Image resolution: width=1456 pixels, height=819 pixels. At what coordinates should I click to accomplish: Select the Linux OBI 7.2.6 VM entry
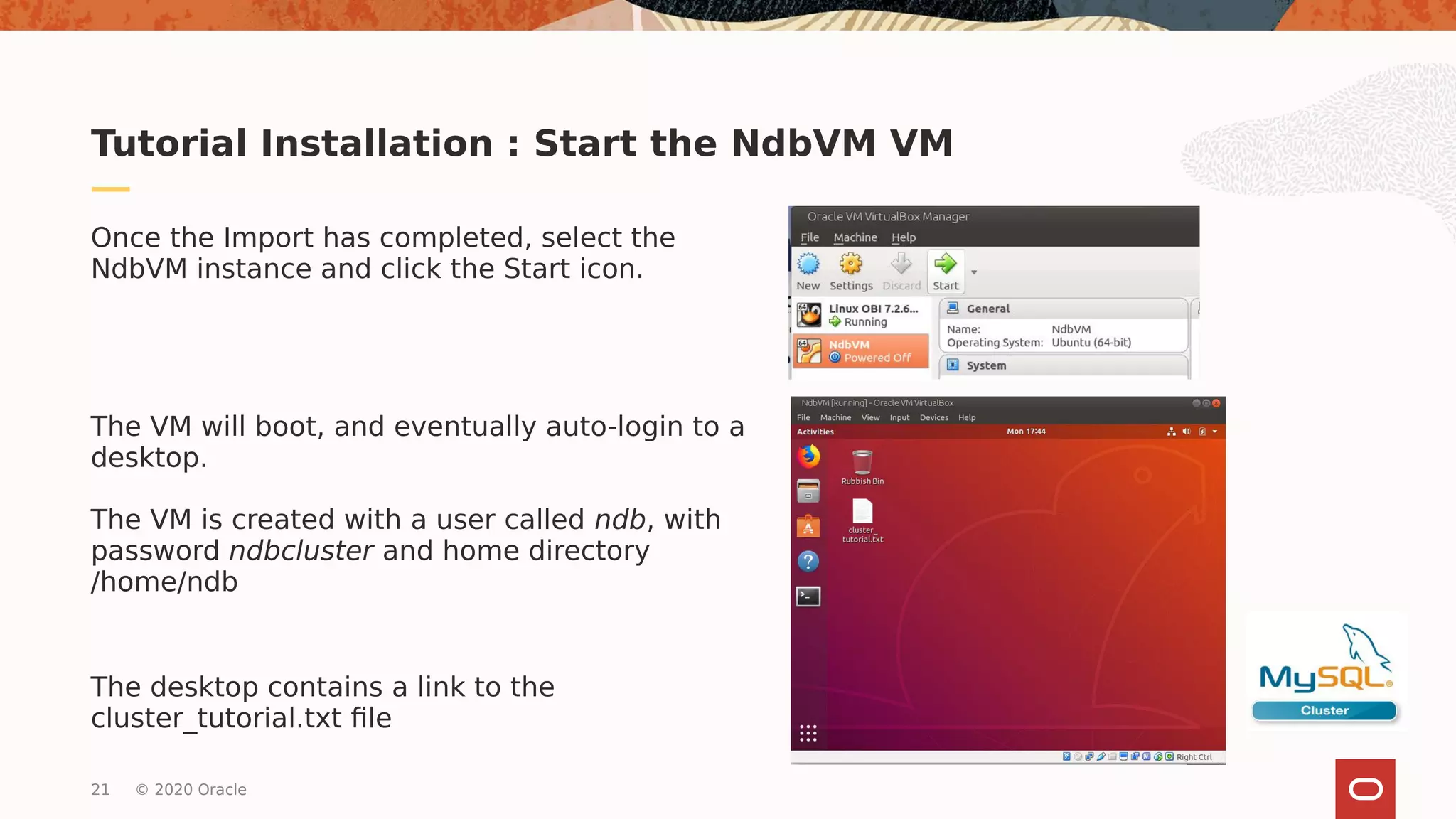coord(861,315)
